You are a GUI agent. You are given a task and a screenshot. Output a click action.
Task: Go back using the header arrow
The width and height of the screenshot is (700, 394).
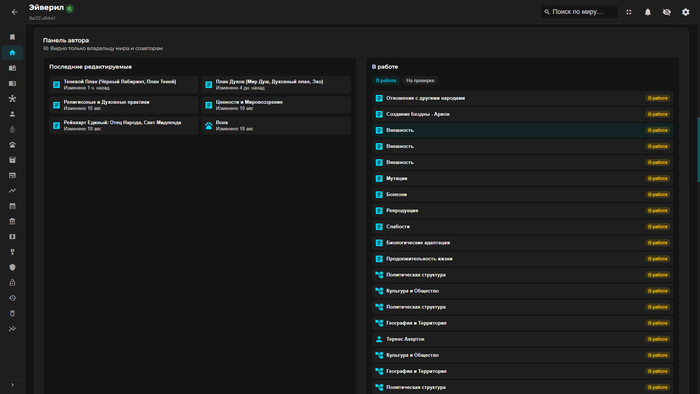click(14, 12)
